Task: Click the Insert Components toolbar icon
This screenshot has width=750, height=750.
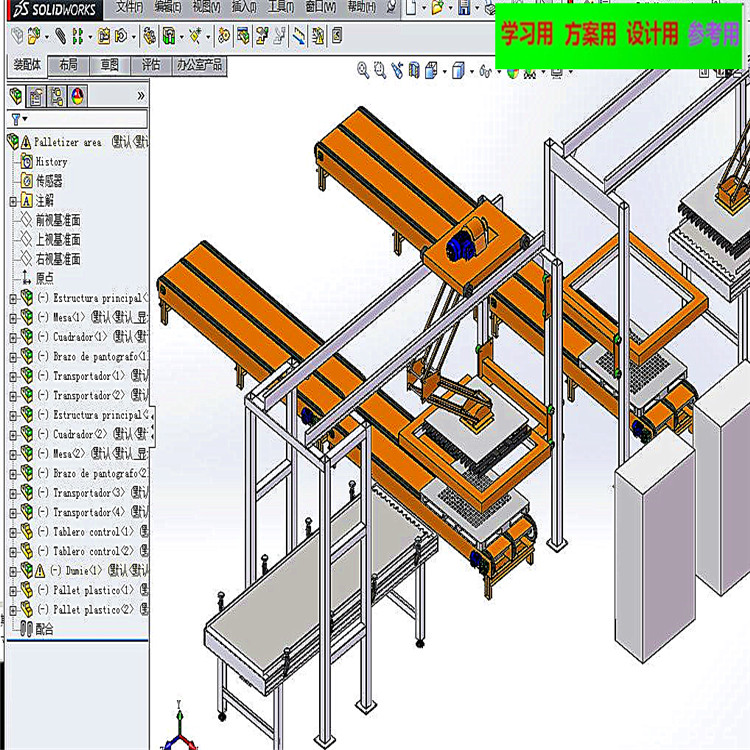Action: [x=33, y=36]
